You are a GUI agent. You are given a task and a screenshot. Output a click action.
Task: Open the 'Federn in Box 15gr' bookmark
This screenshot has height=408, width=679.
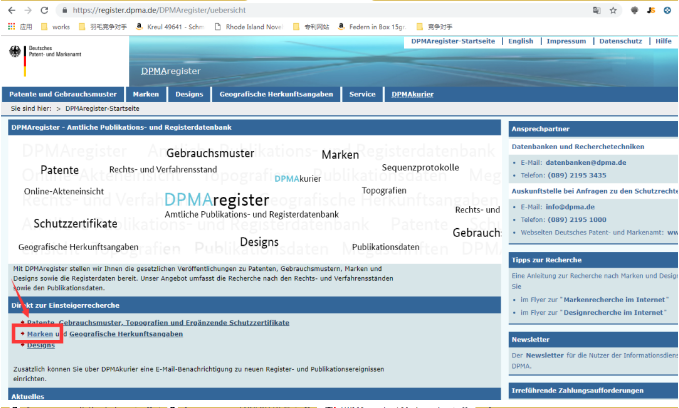[372, 26]
